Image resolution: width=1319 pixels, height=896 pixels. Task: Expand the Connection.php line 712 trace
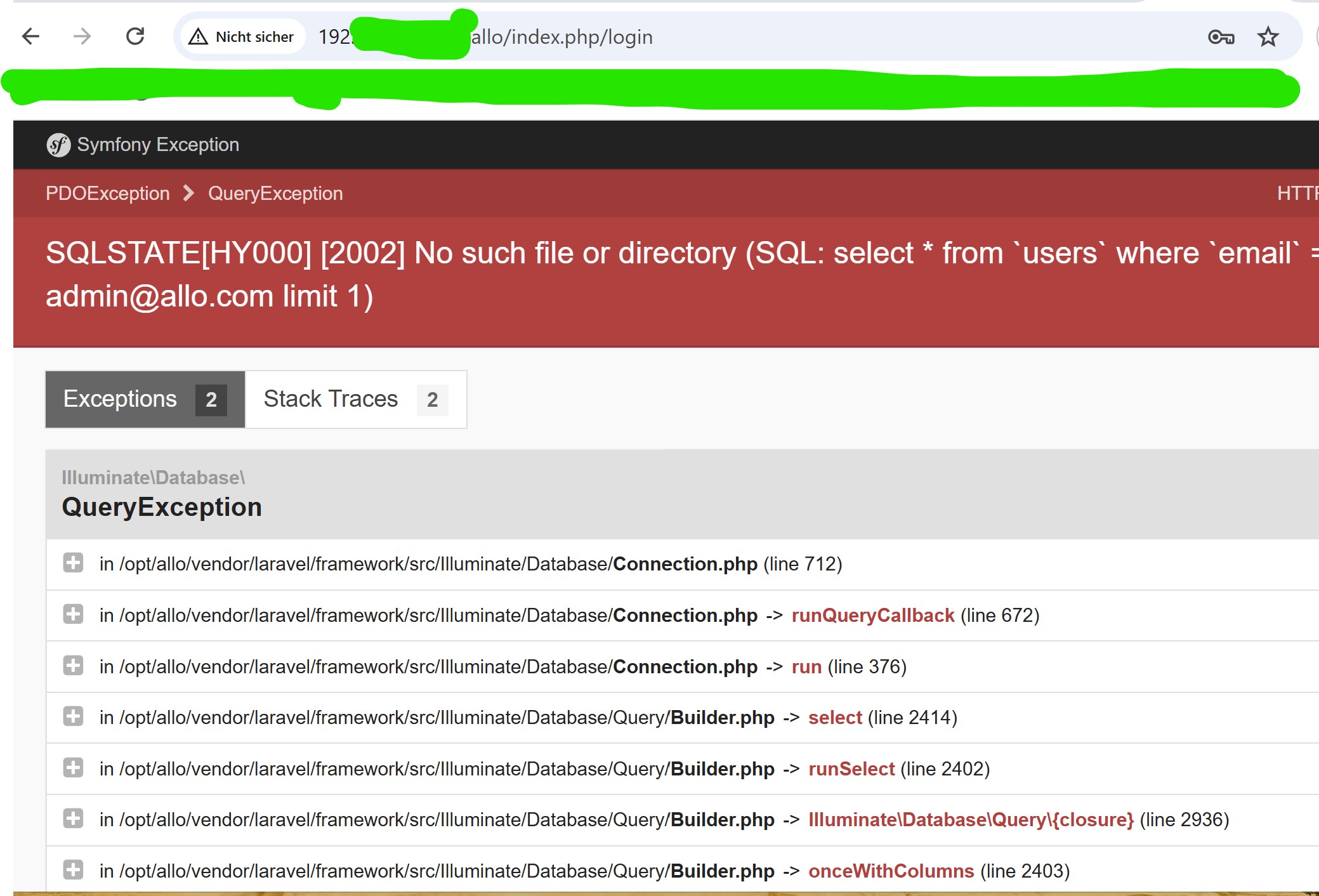coord(73,563)
